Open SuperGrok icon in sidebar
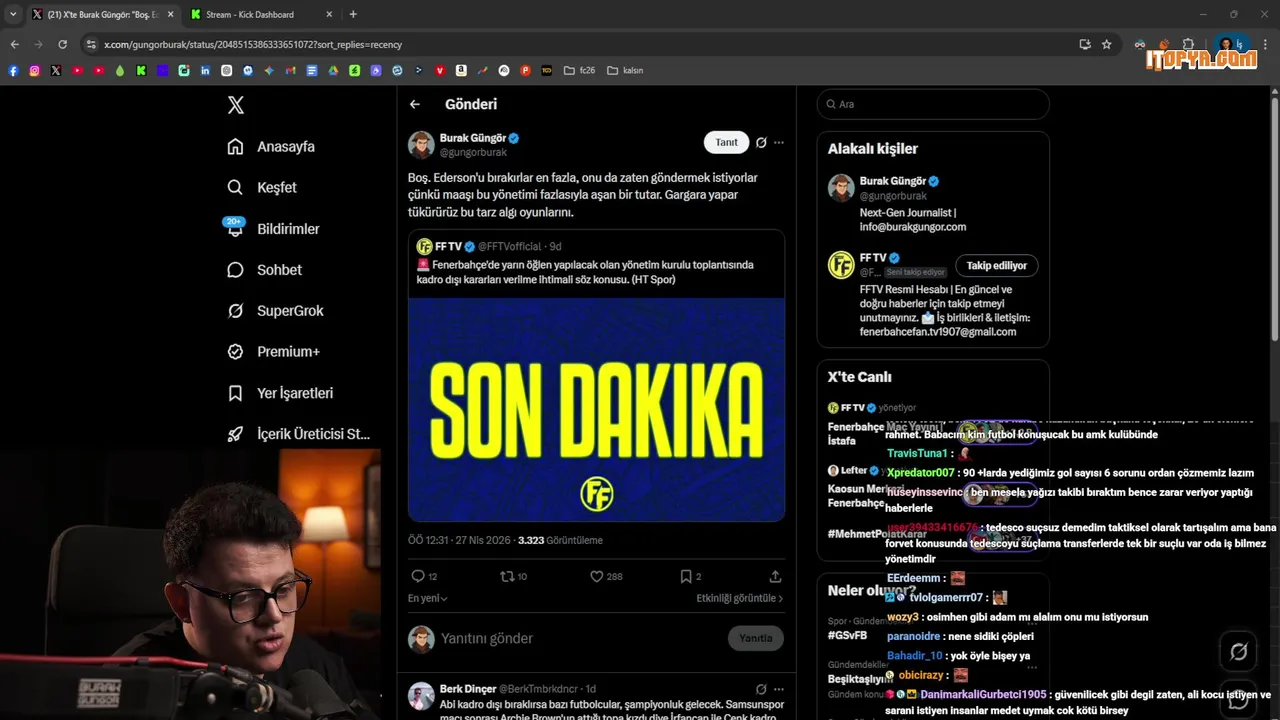Viewport: 1280px width, 720px height. coord(235,311)
